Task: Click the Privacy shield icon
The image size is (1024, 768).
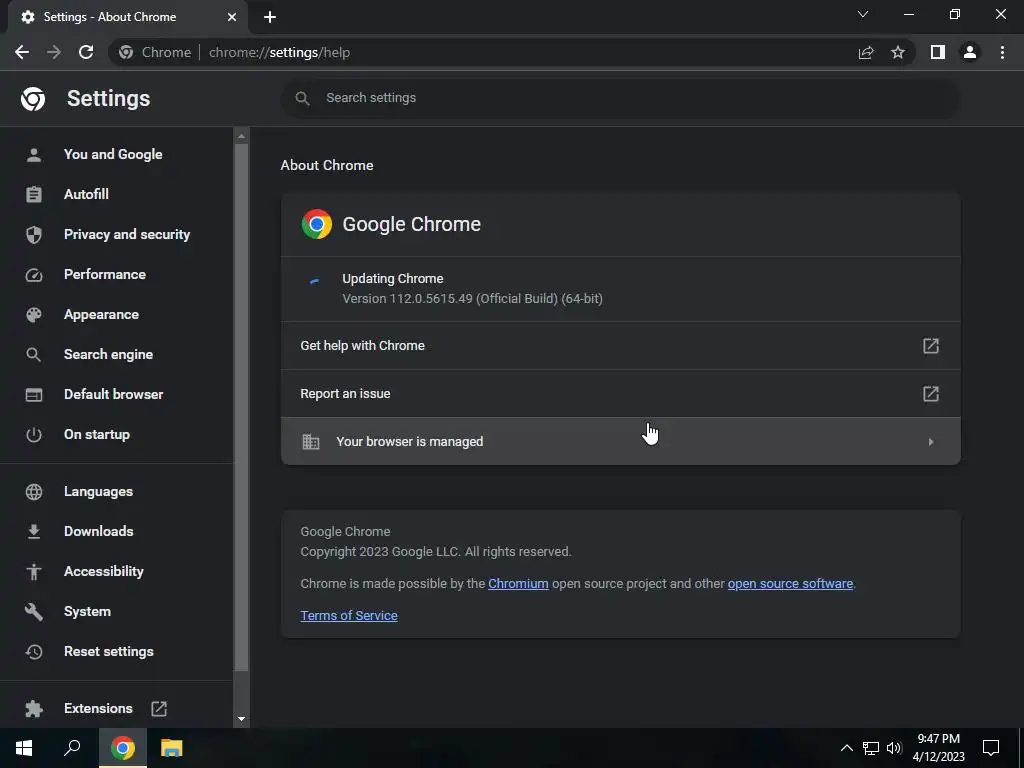Action: [33, 234]
